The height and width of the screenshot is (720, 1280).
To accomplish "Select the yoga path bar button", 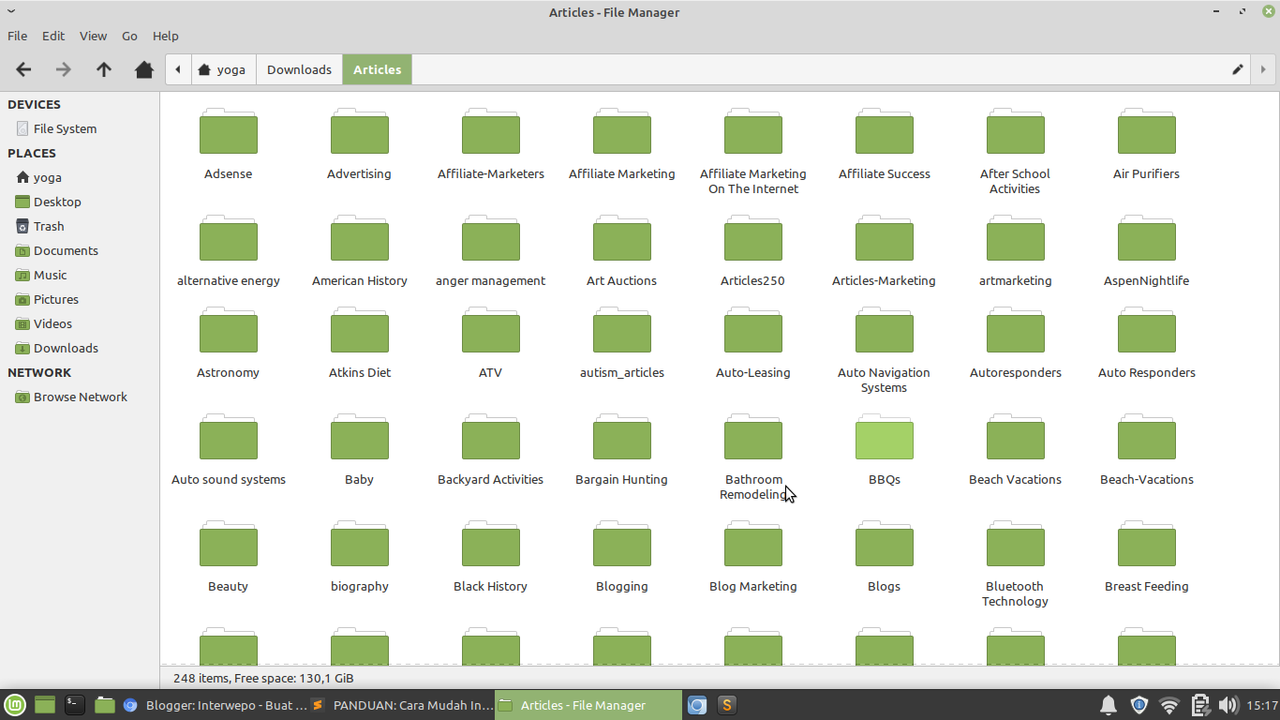I will [x=222, y=69].
